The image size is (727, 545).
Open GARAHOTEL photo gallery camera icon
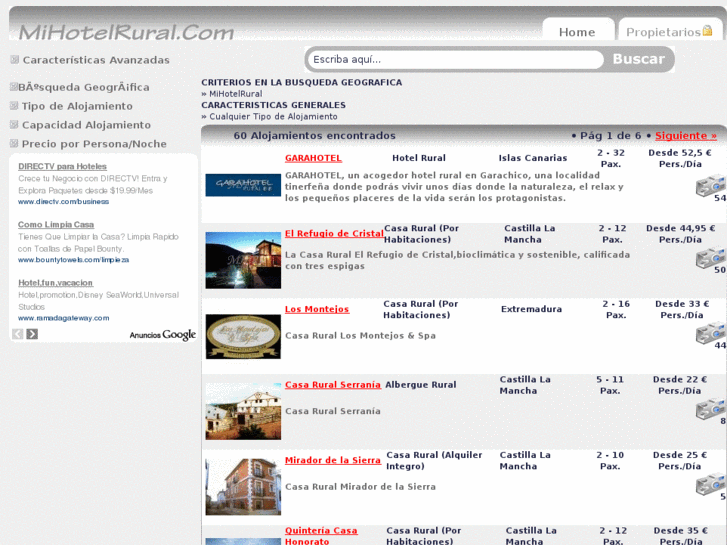tap(710, 186)
